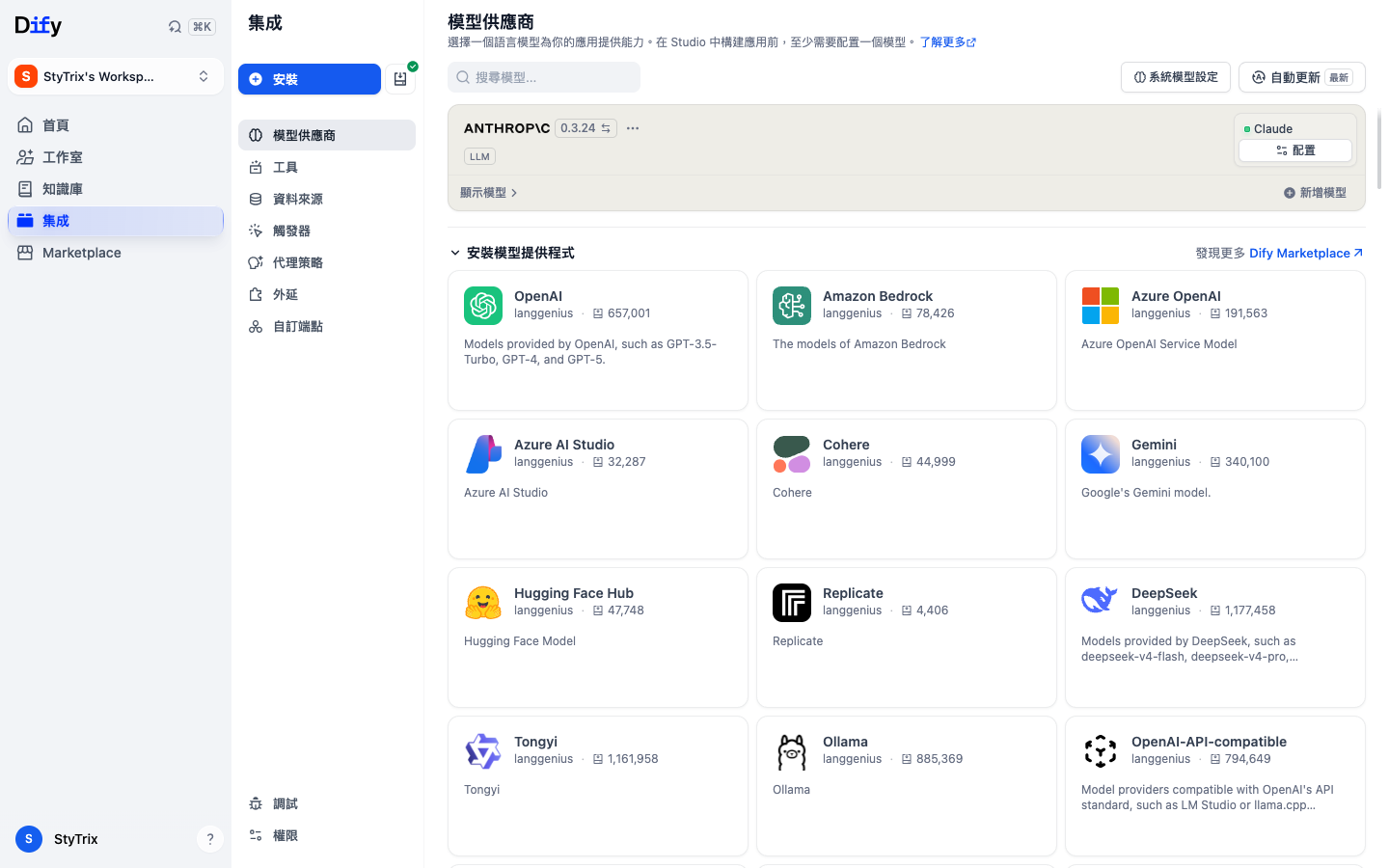Toggle 自動更新 setting button
This screenshot has width=1389, height=868.
1302,77
